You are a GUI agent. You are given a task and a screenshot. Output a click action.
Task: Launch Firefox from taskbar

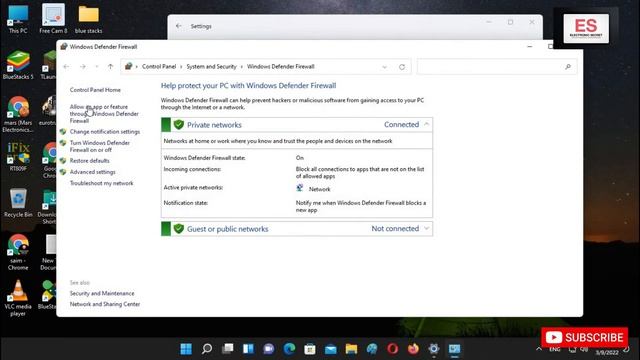[x=413, y=349]
